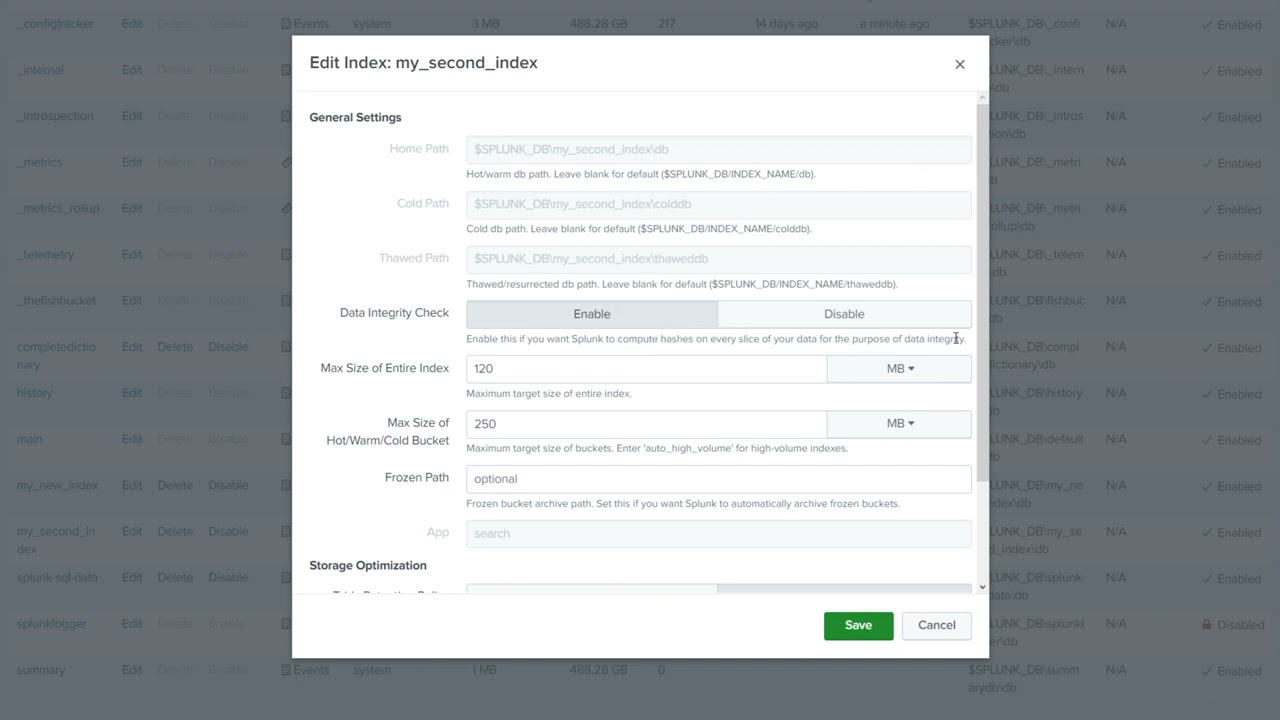Open the _metrics_rollup index name
Screen dimensions: 1280x720
(58, 208)
